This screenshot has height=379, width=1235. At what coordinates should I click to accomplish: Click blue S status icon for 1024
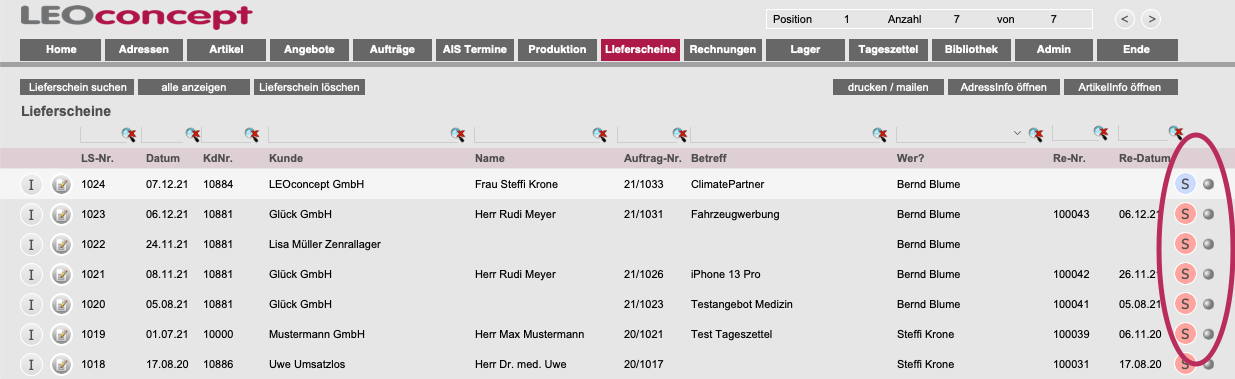point(1185,184)
